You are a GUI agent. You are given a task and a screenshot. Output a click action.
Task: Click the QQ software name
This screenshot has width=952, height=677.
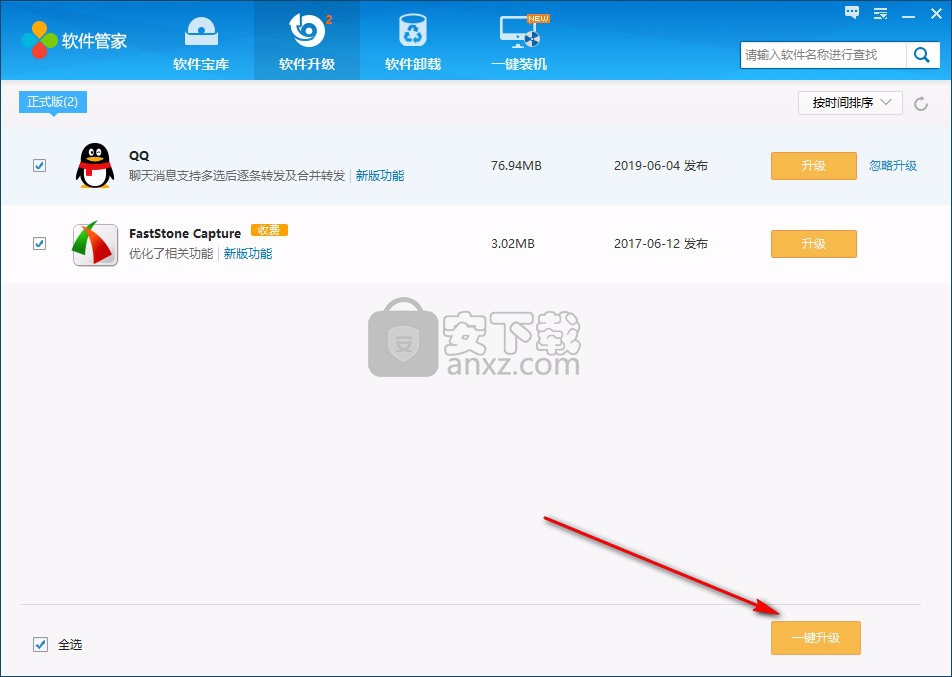[x=139, y=155]
